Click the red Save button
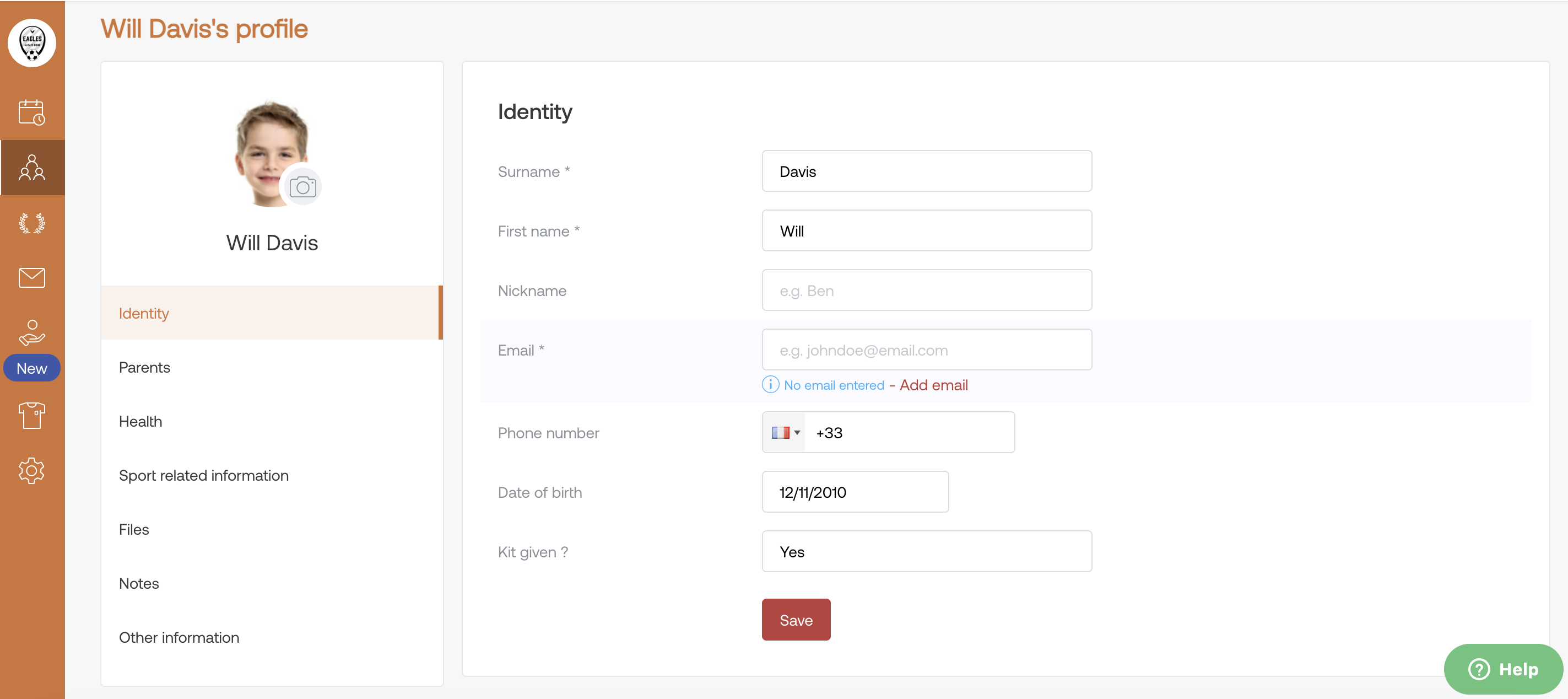Image resolution: width=1568 pixels, height=699 pixels. pos(796,620)
